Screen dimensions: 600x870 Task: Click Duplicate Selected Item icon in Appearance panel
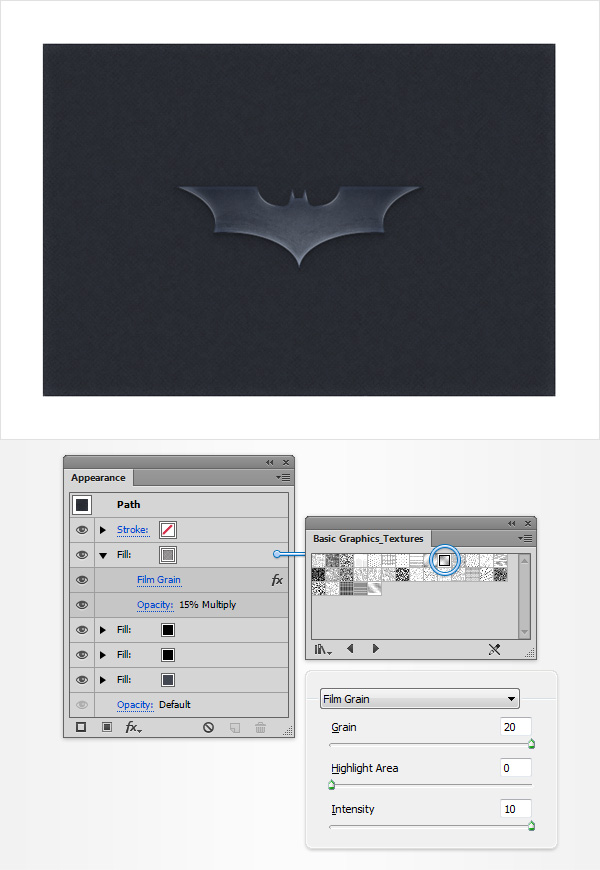tap(235, 727)
